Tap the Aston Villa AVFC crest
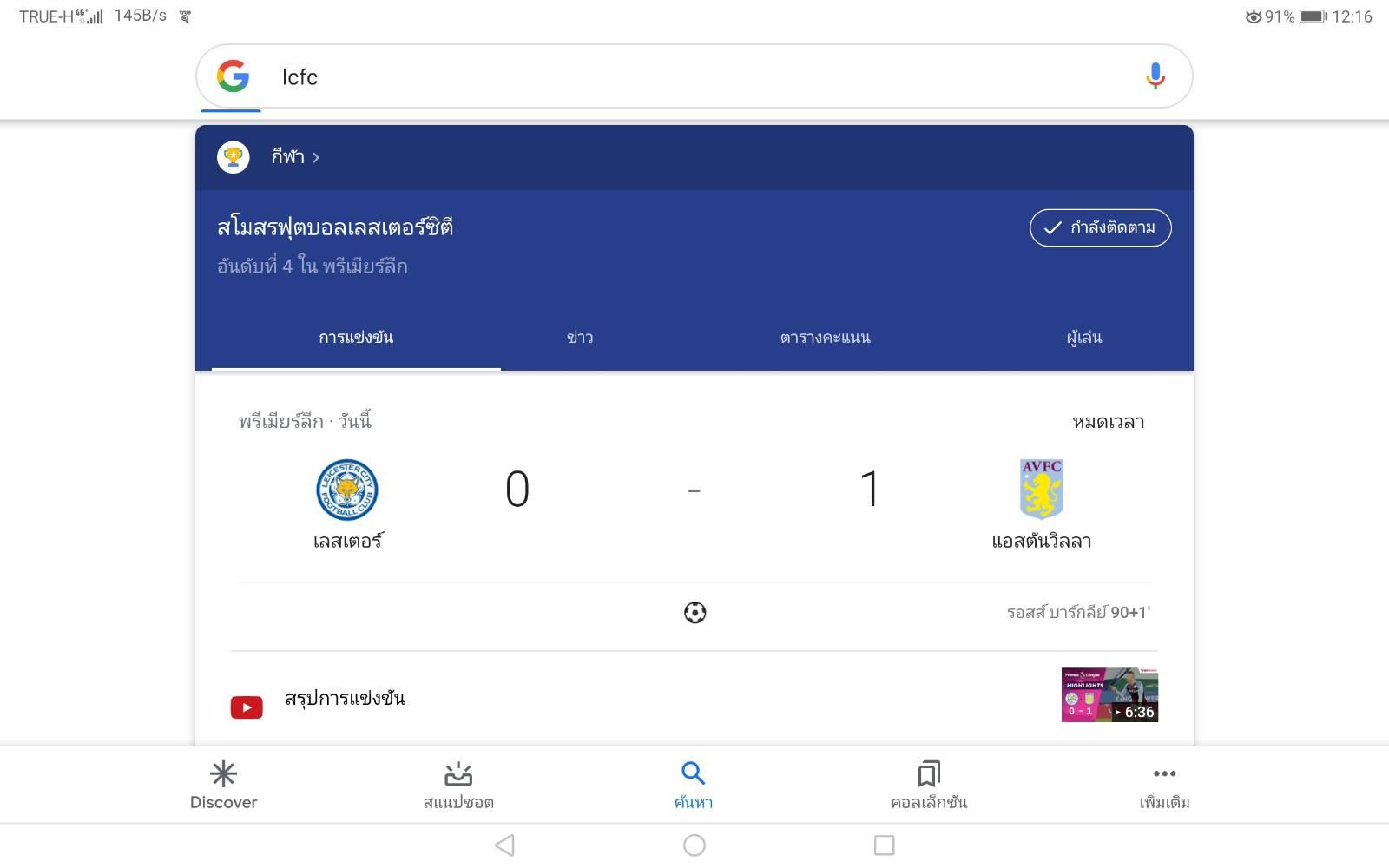 coord(1042,489)
